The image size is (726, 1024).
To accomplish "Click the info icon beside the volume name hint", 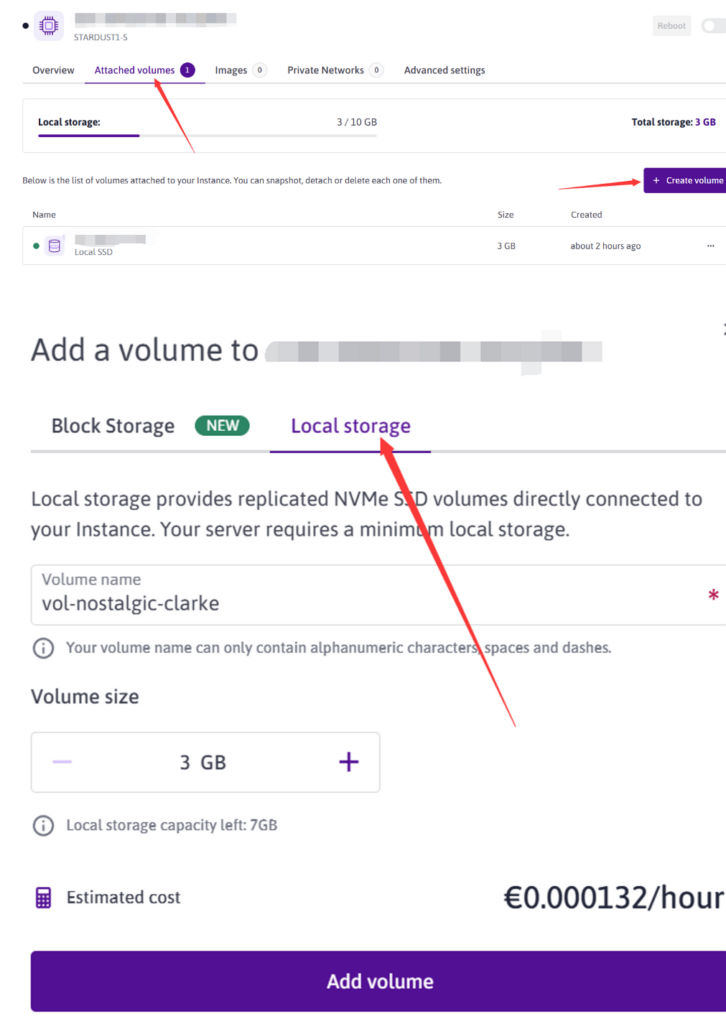I will (43, 648).
